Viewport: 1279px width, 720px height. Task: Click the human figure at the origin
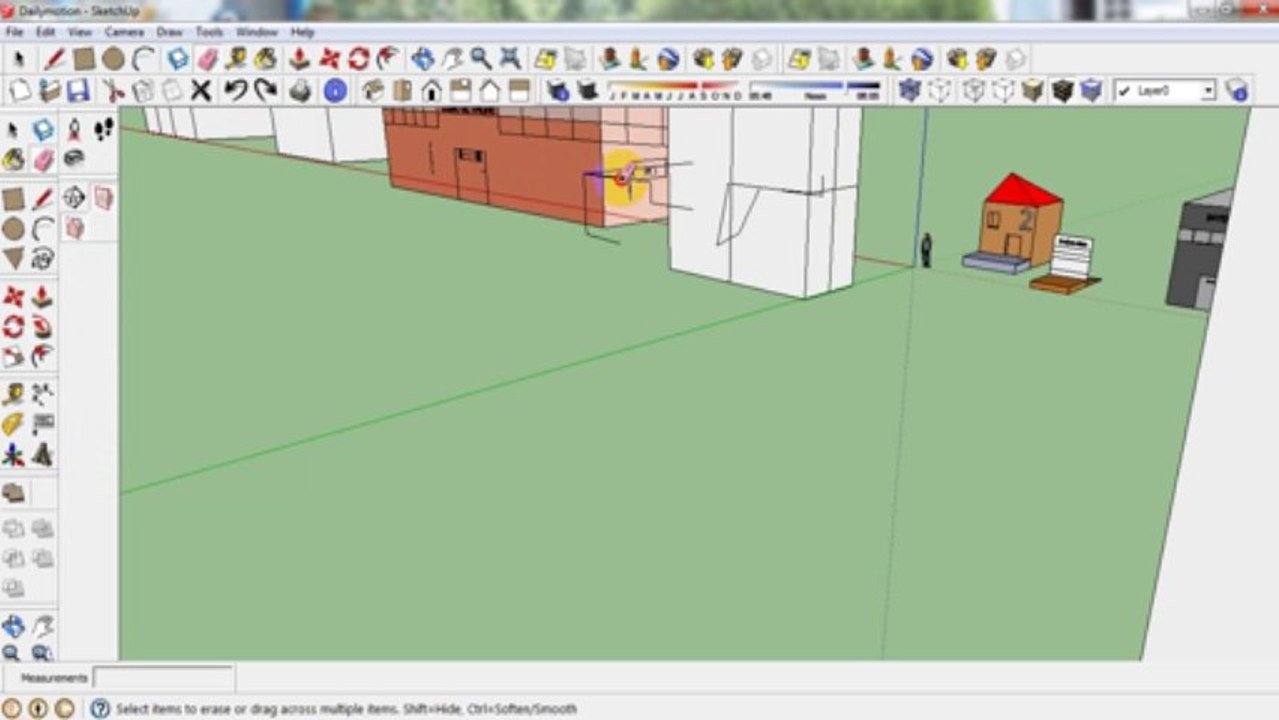926,250
